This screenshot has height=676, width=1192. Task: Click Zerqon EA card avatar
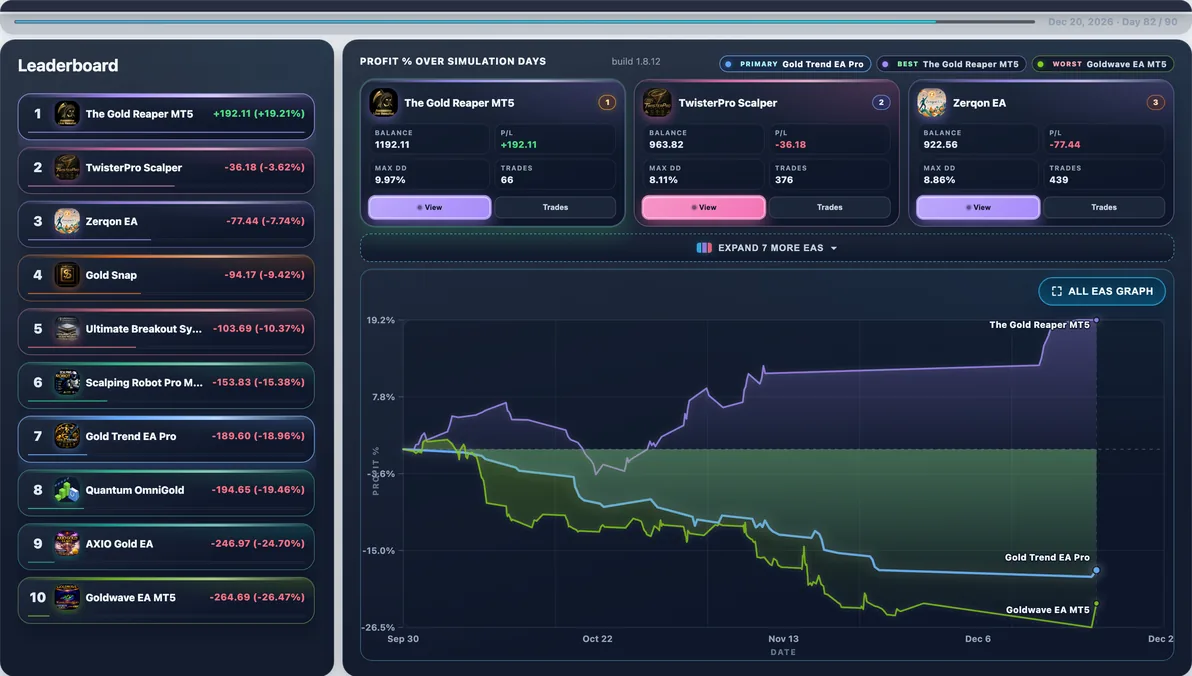(x=932, y=103)
